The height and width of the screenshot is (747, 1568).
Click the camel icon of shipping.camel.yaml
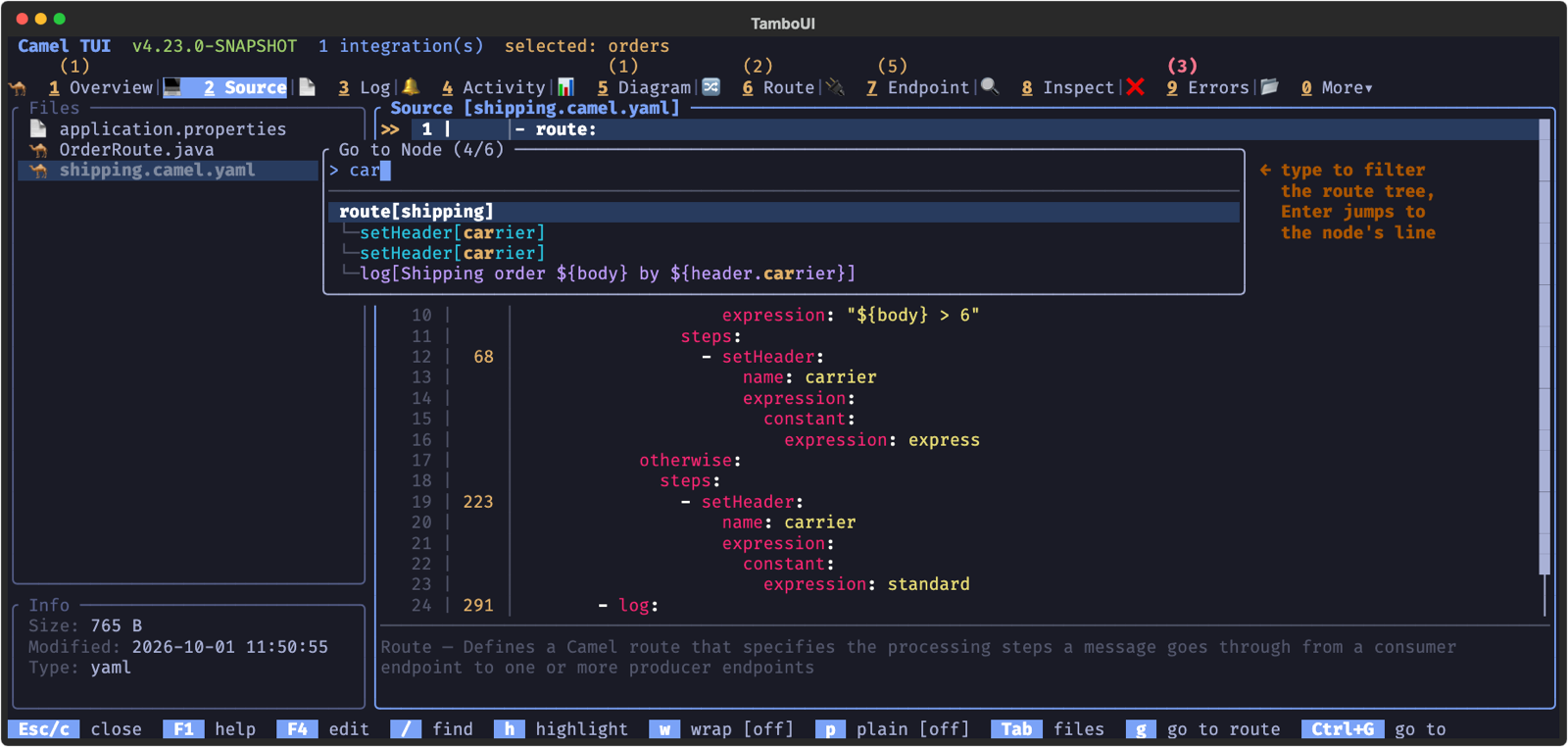pos(38,171)
